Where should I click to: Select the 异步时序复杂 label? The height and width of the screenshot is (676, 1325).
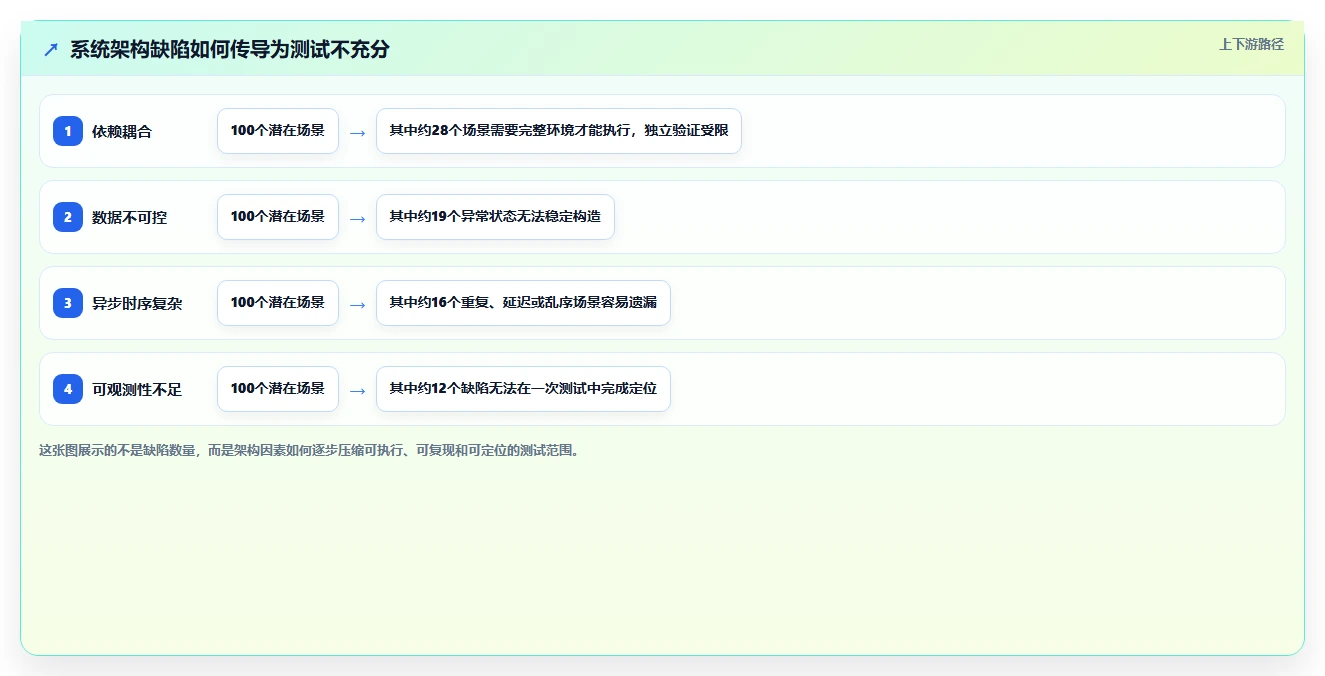pyautogui.click(x=137, y=303)
